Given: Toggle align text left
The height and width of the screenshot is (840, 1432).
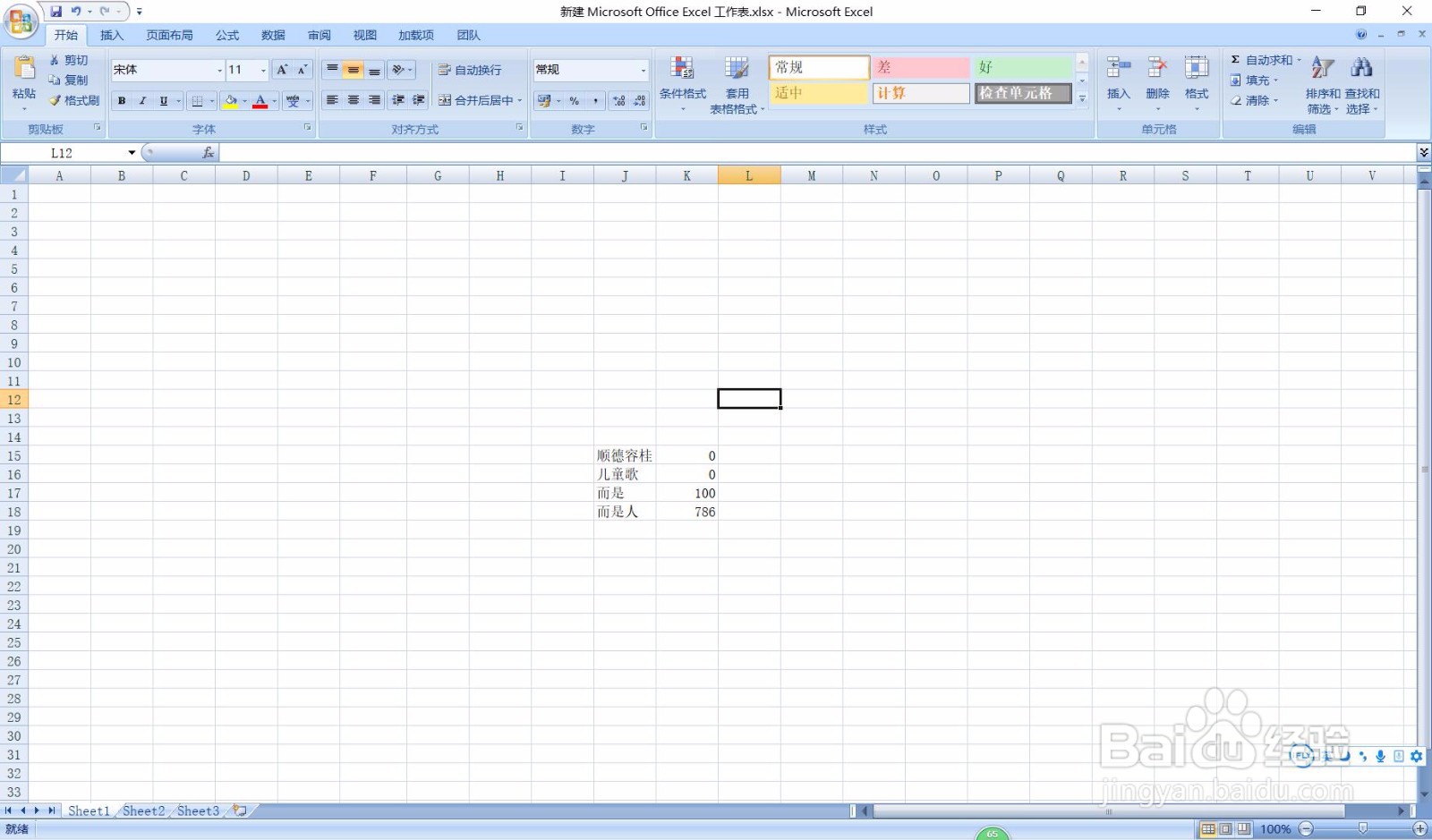Looking at the screenshot, I should [x=332, y=100].
